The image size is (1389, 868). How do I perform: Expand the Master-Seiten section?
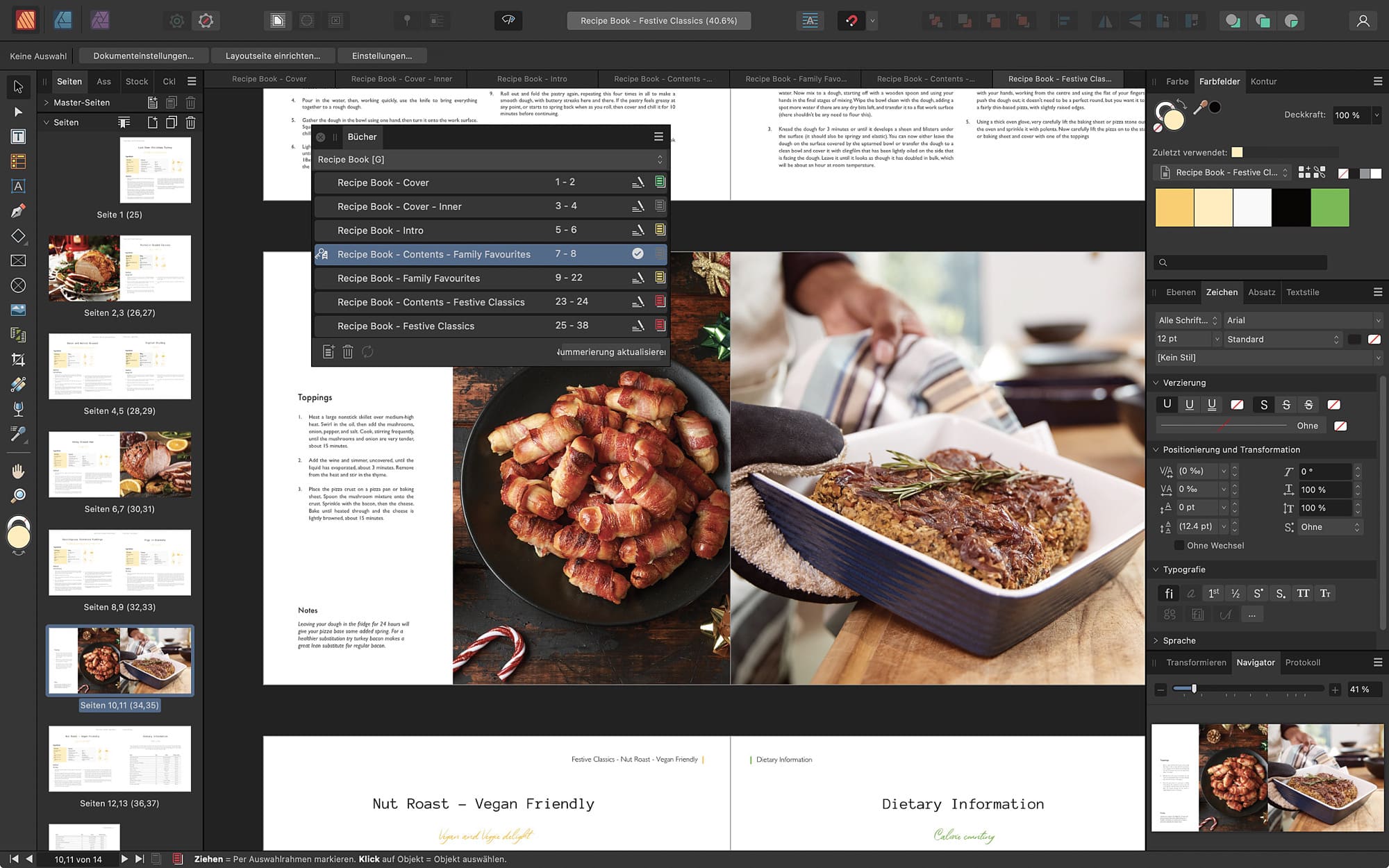click(x=47, y=102)
